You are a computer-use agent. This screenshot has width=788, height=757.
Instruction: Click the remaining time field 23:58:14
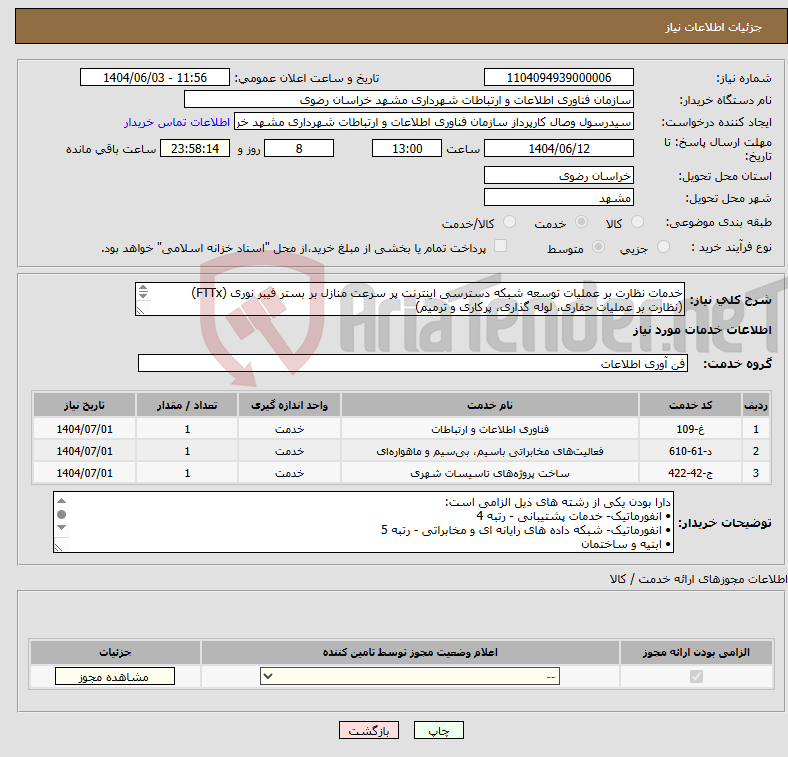click(195, 149)
